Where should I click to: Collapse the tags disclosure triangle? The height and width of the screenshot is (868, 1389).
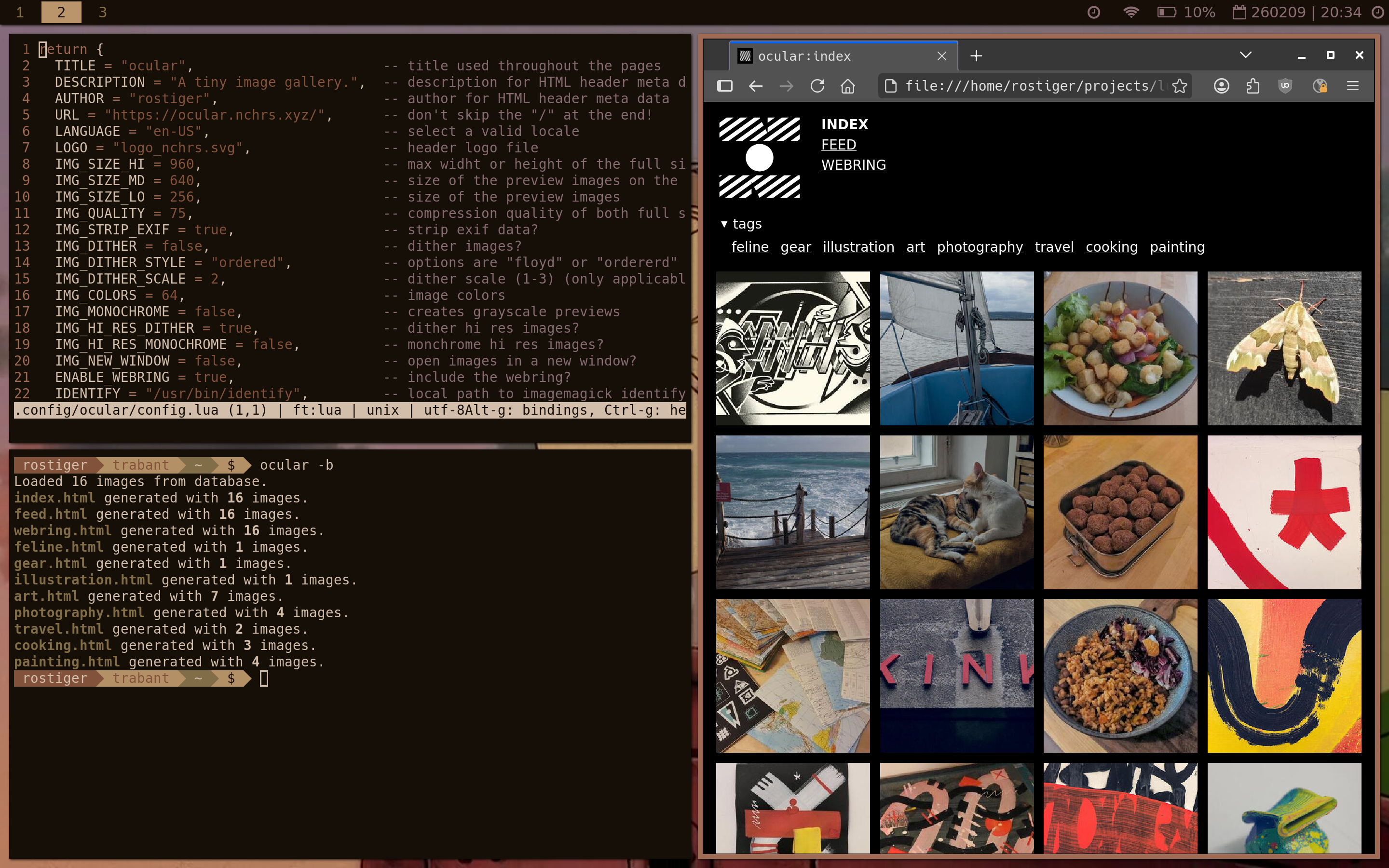coord(724,224)
